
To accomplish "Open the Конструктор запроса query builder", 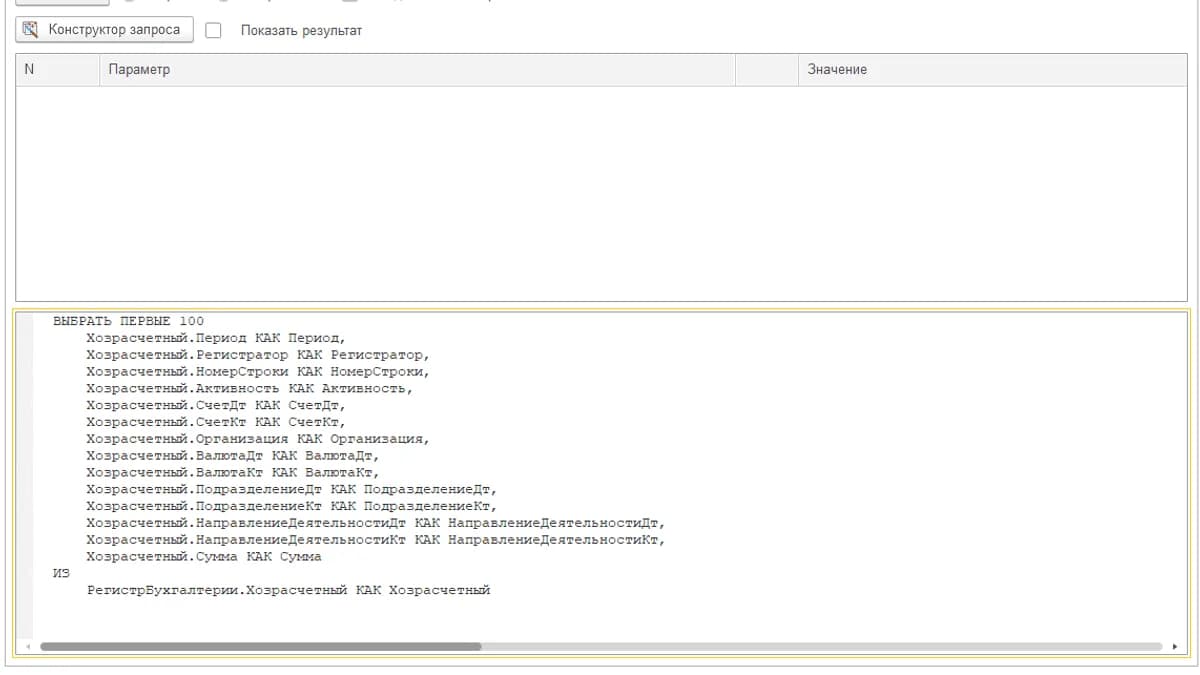I will [x=104, y=30].
